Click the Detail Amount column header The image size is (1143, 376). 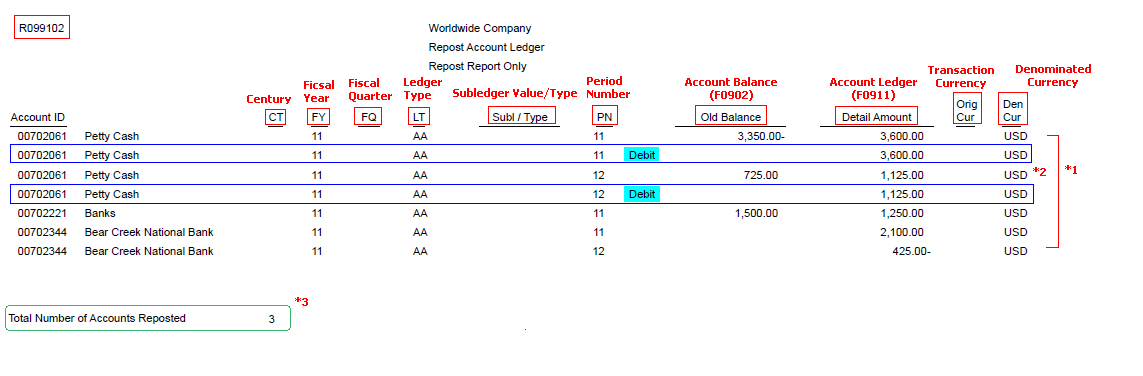click(x=876, y=117)
